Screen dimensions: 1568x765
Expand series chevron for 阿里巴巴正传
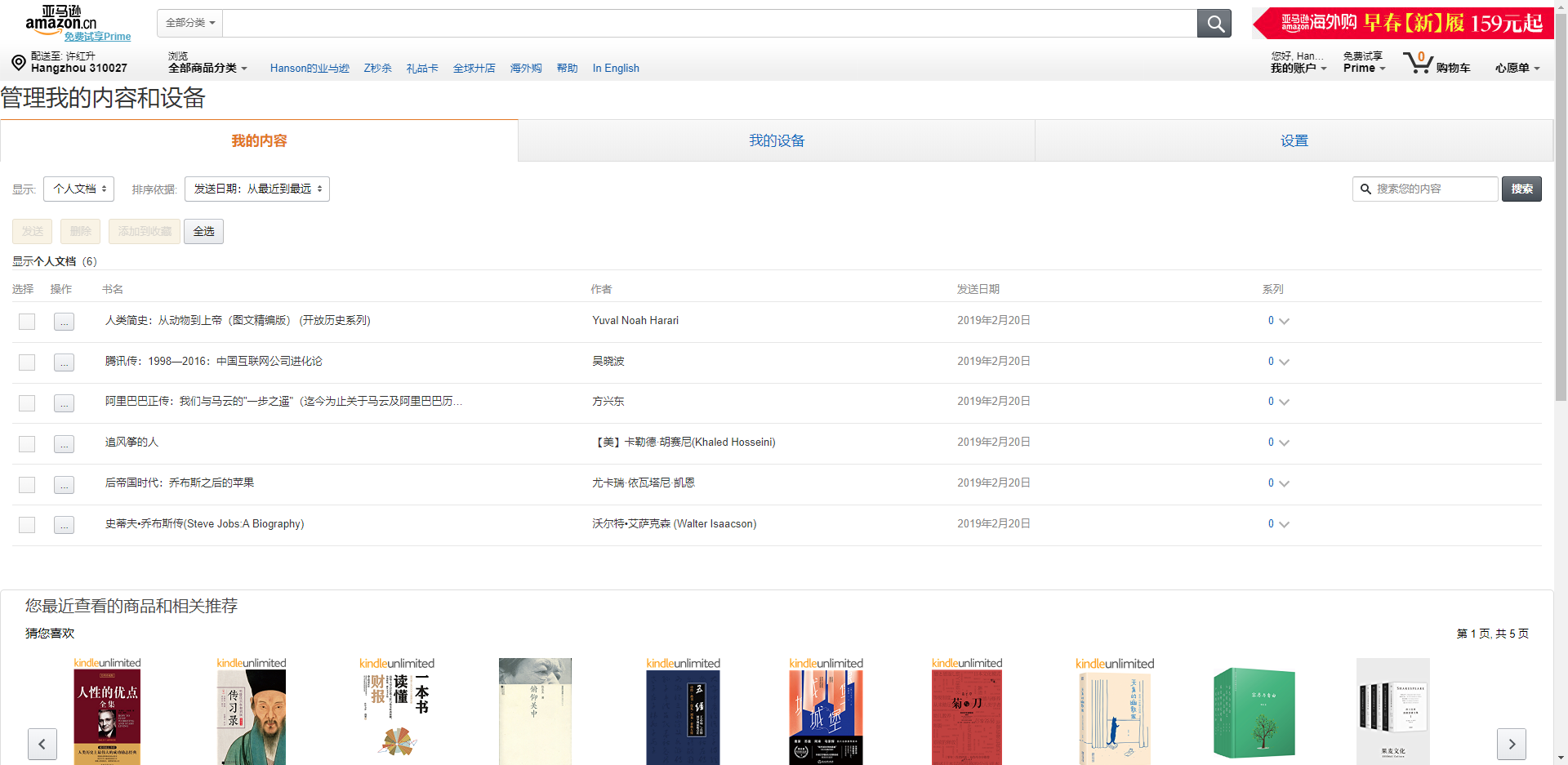click(x=1284, y=402)
